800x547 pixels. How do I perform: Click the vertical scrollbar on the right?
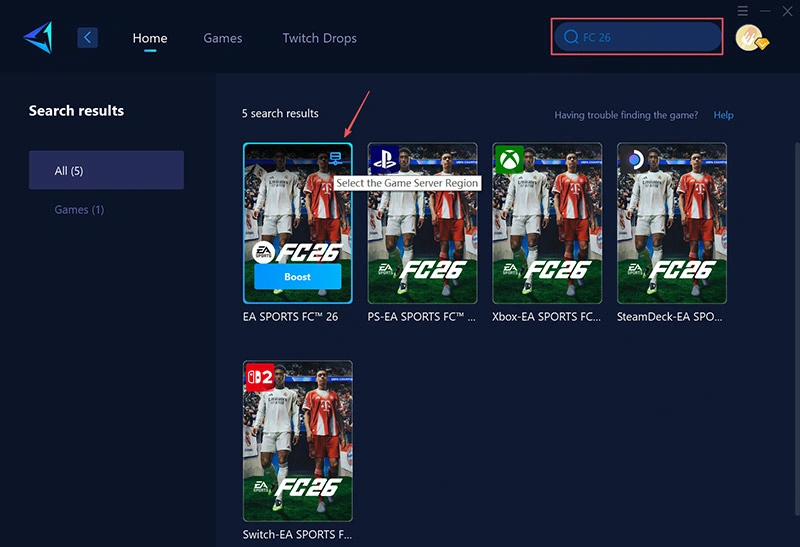coord(797,327)
